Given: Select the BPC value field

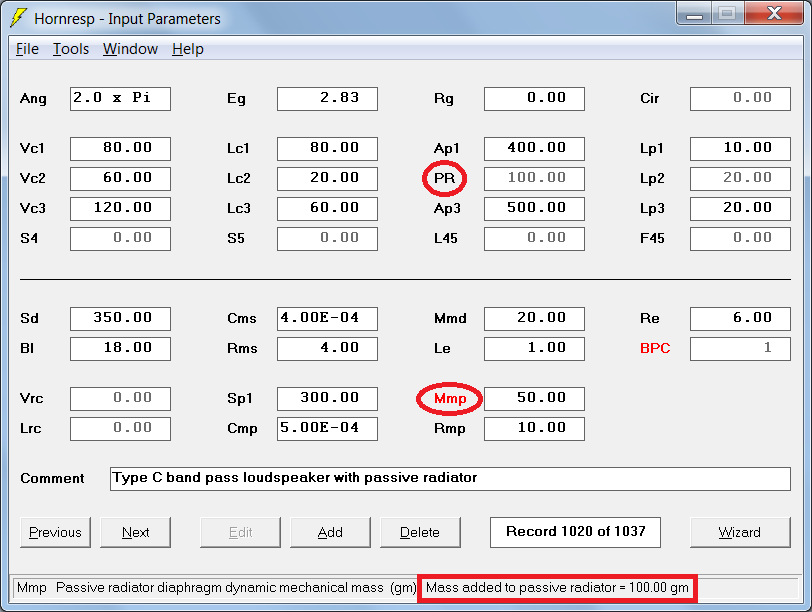Looking at the screenshot, I should click(741, 349).
